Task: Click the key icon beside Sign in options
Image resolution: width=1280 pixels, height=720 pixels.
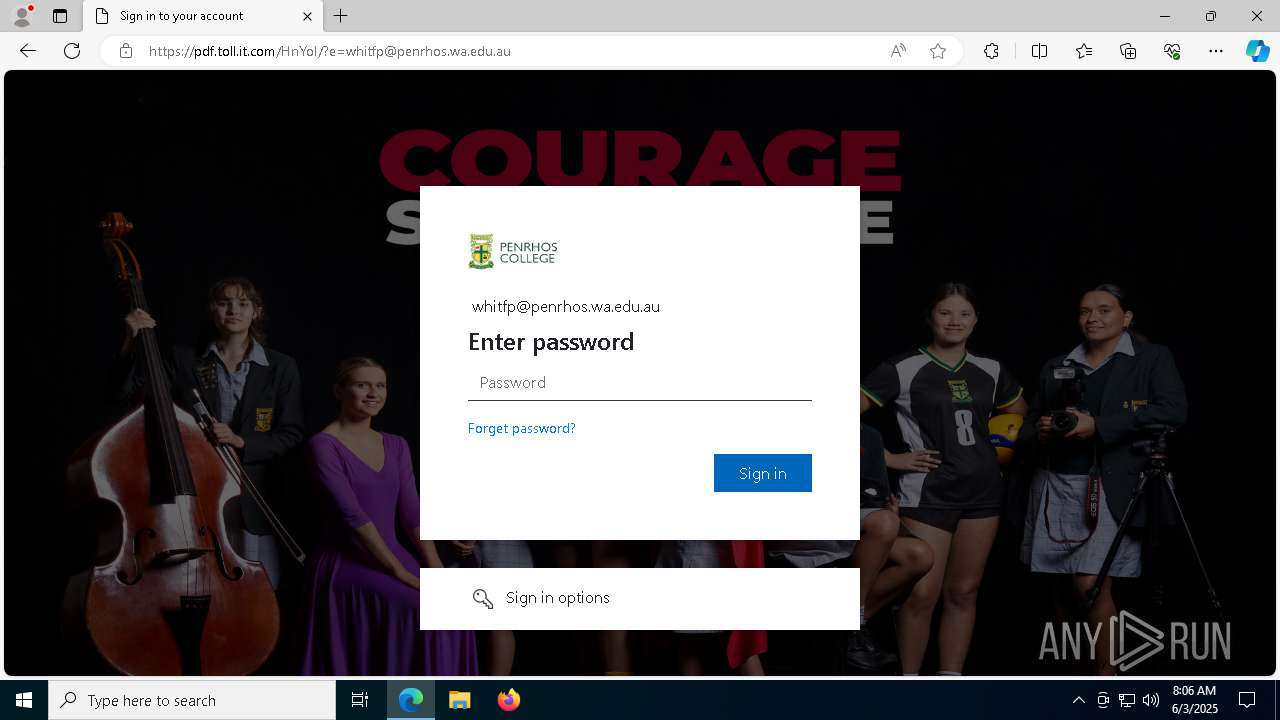Action: click(x=483, y=598)
